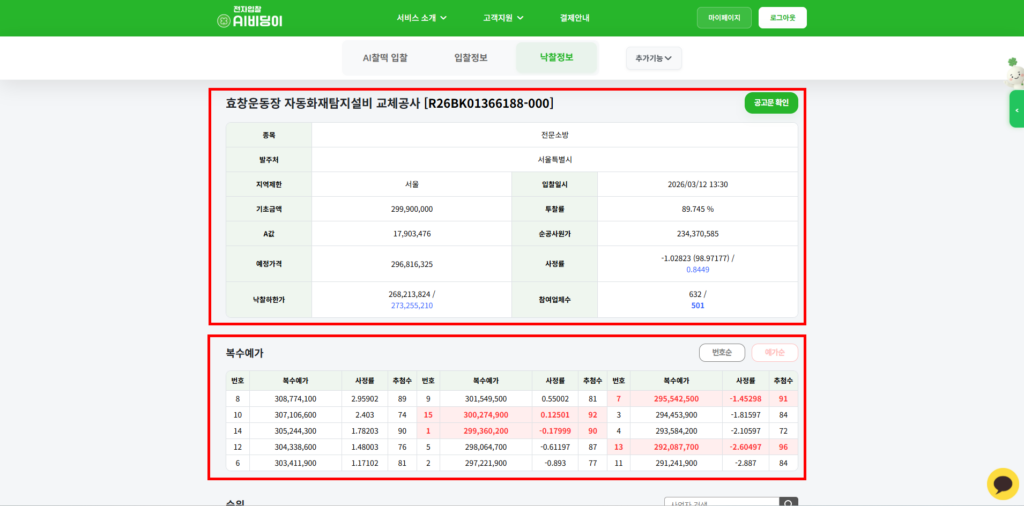Click the AI비딩이 logo in the header

[x=250, y=17]
